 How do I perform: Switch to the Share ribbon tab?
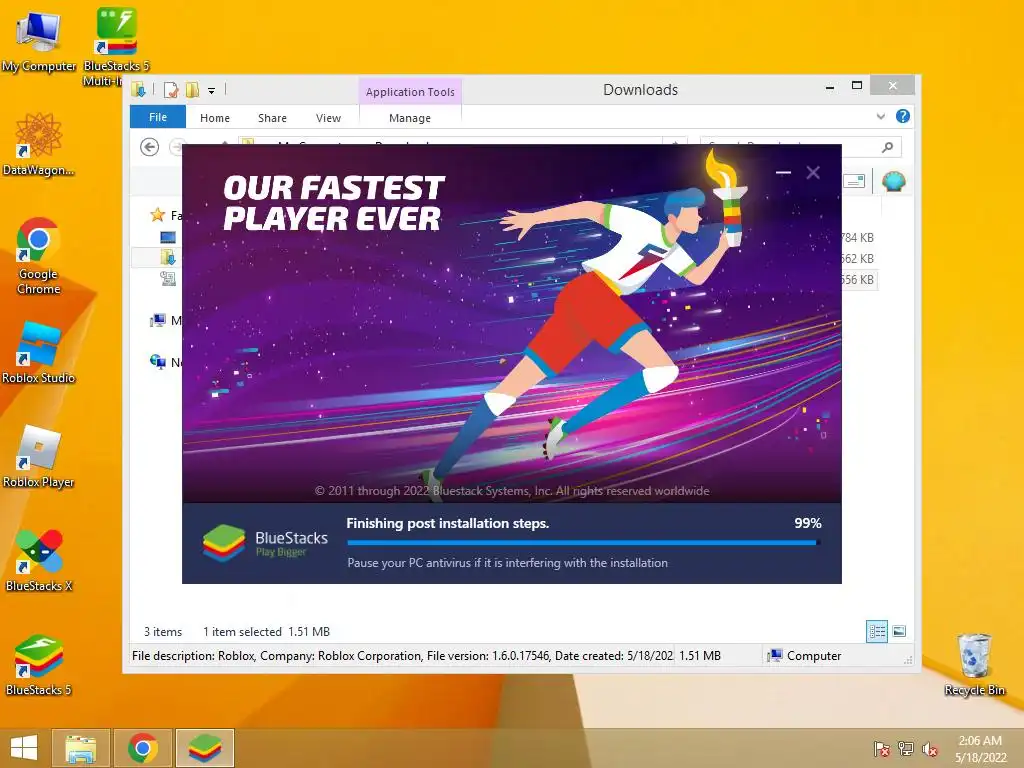pos(272,118)
